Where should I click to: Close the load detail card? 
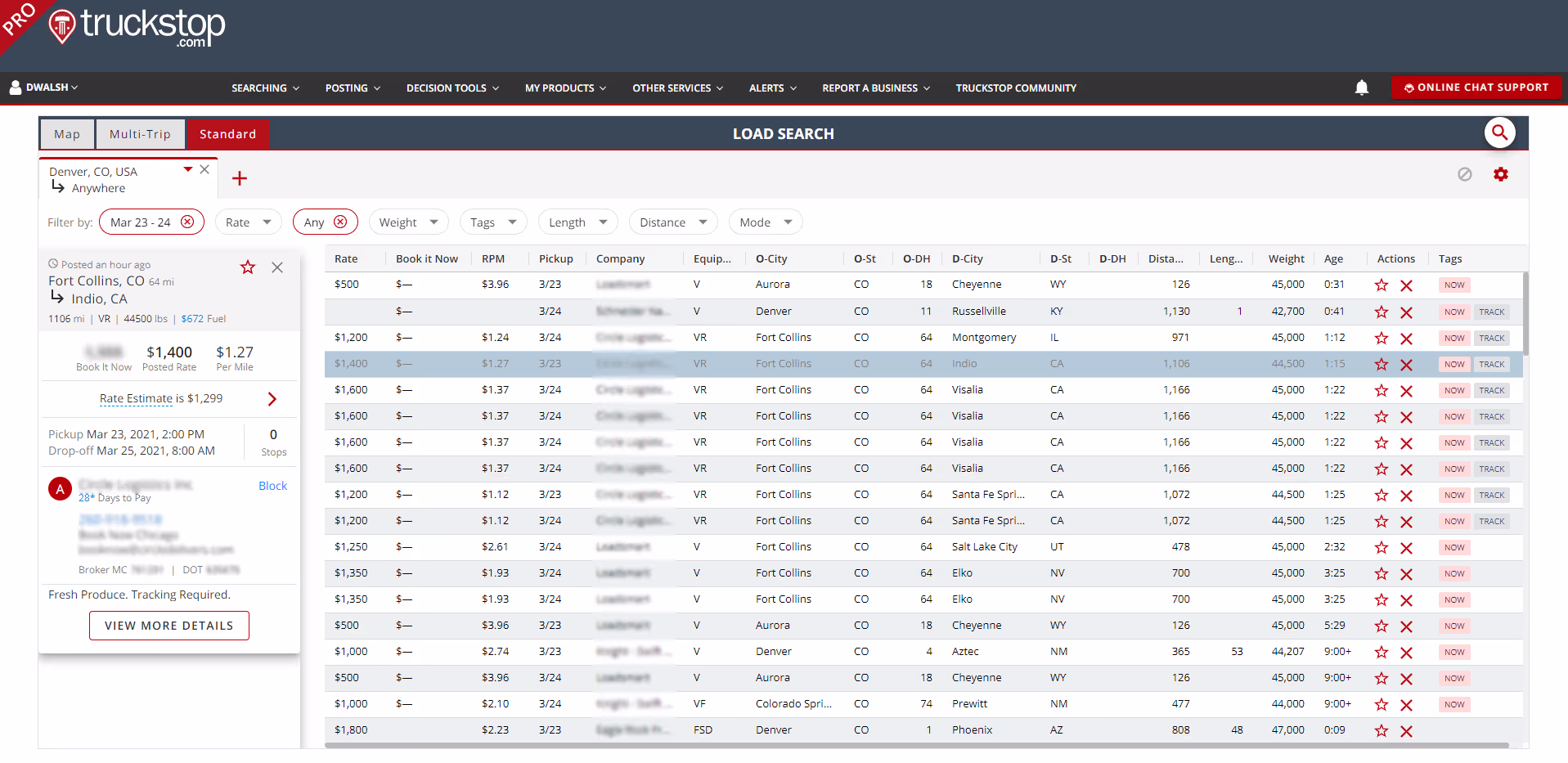[277, 267]
